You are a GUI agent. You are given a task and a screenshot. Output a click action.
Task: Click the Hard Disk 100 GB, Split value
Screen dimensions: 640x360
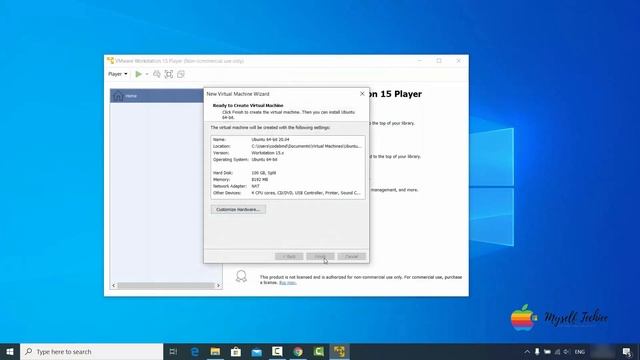[264, 173]
